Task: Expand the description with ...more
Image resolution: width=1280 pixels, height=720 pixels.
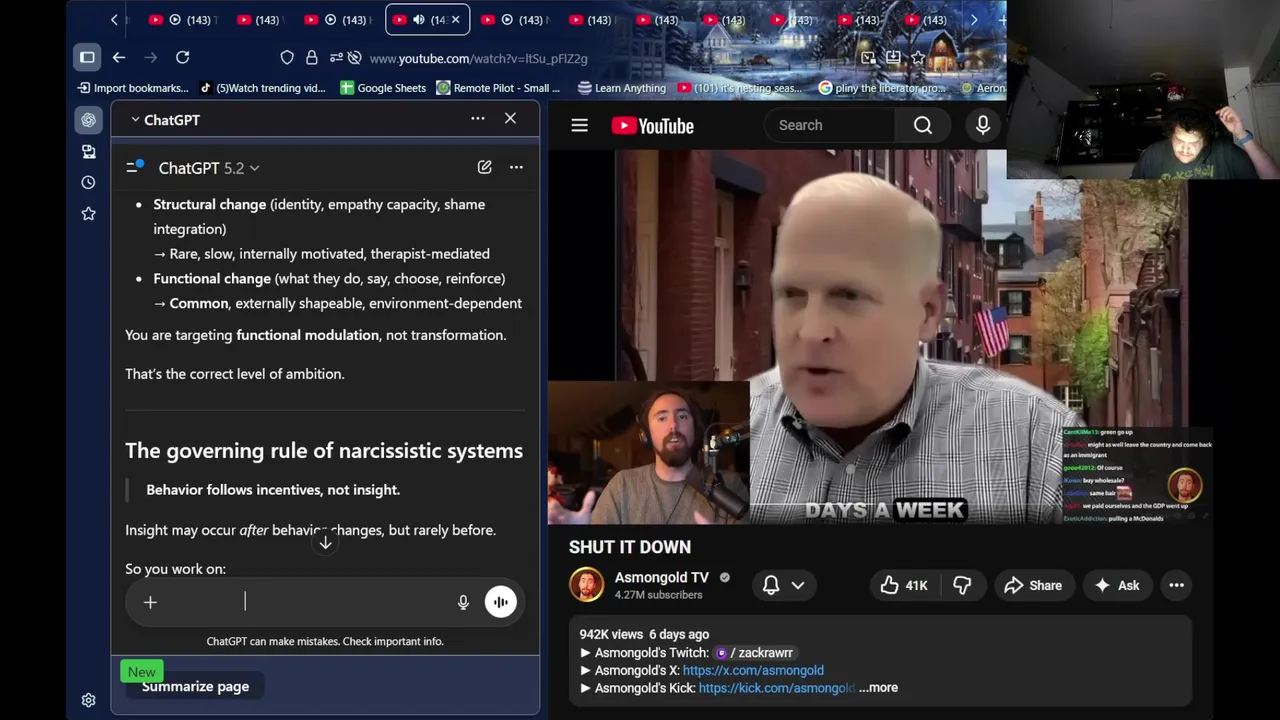Action: coord(878,688)
